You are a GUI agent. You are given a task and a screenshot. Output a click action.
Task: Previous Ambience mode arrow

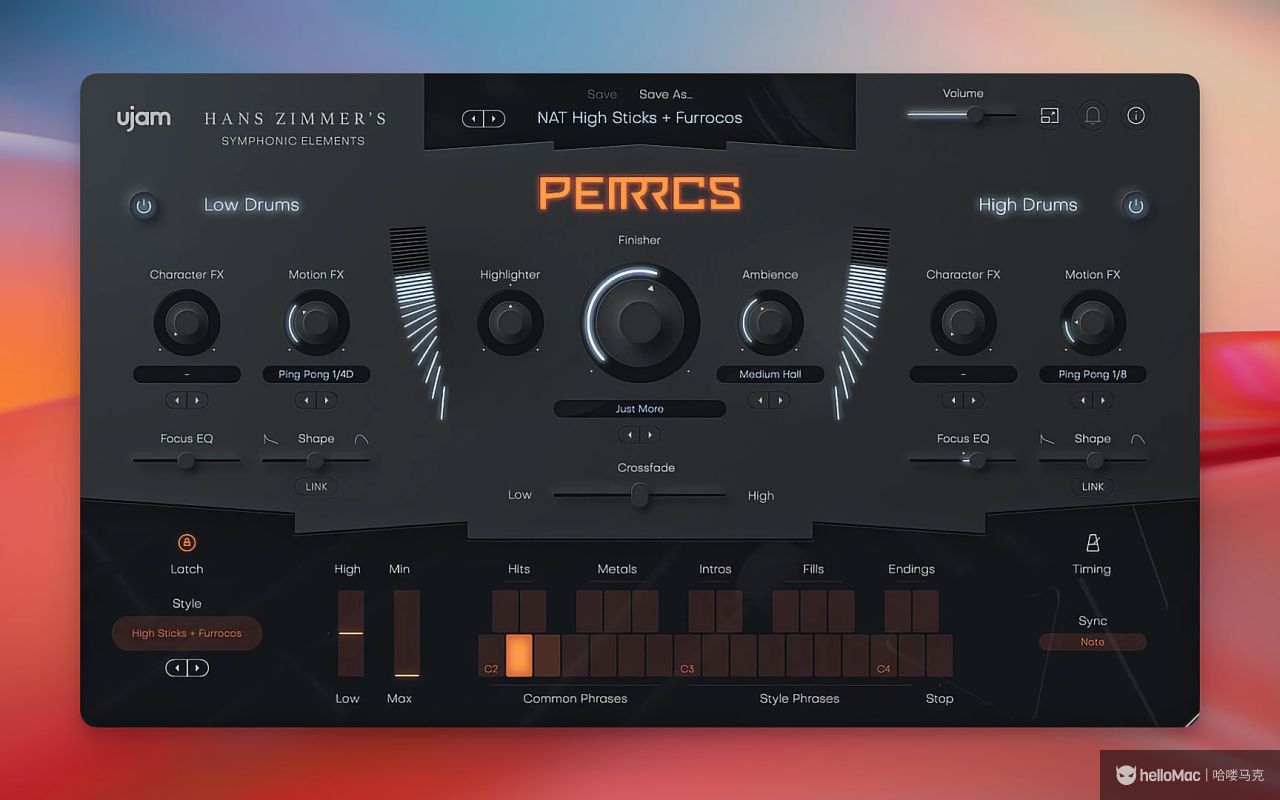tap(759, 400)
